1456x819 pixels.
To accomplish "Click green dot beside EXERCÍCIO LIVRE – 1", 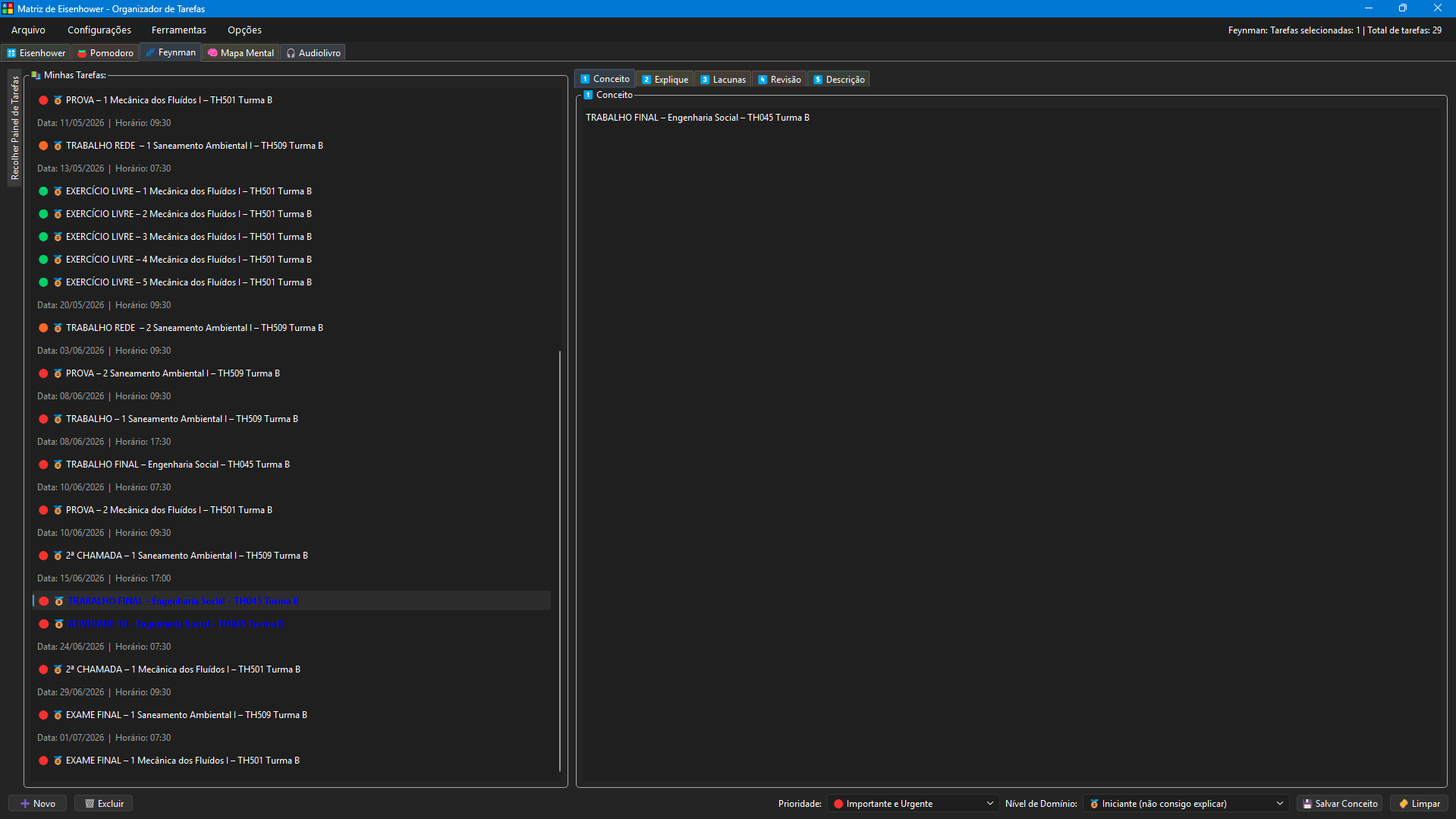I will tap(43, 191).
